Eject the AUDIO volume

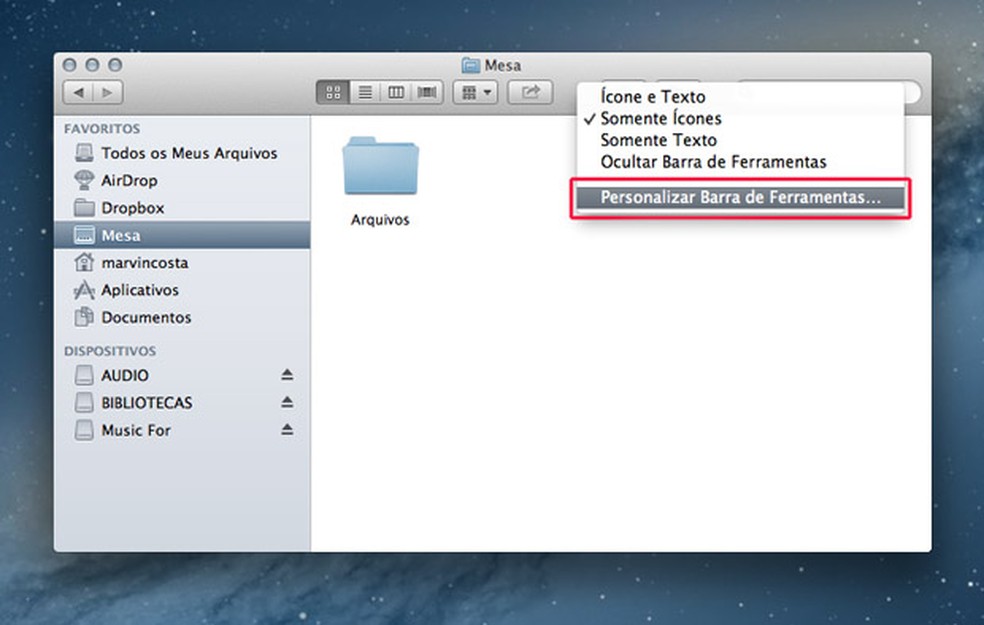(287, 375)
